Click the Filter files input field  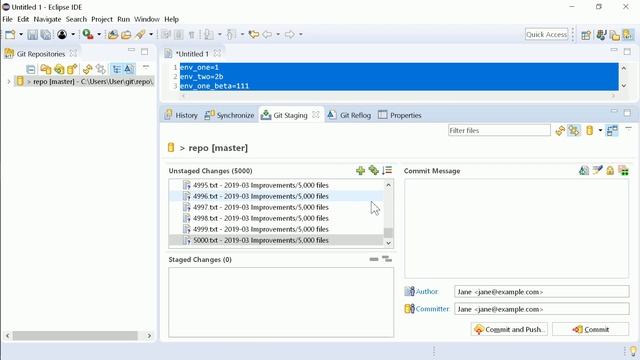point(499,131)
